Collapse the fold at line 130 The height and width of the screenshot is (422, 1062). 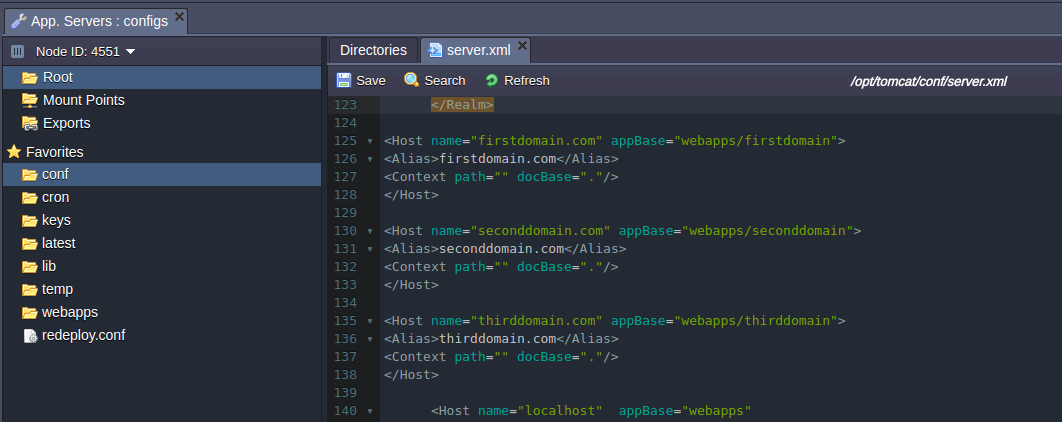(x=370, y=231)
